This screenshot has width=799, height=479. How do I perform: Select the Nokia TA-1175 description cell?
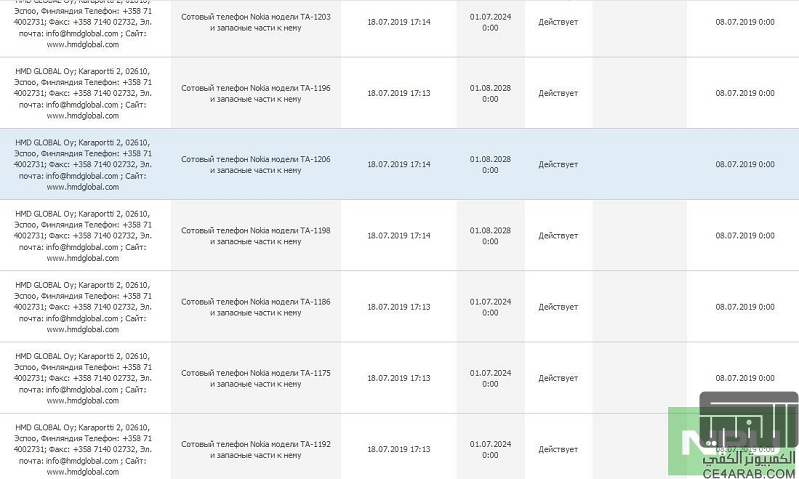[256, 378]
